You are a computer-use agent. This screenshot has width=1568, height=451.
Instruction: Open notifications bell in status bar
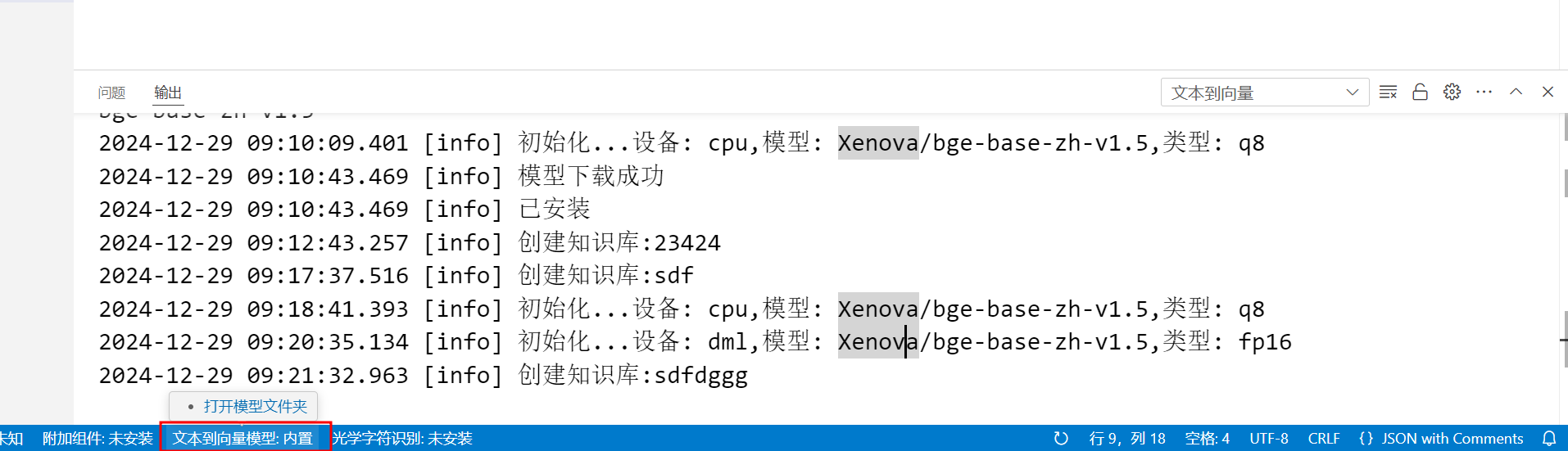(x=1549, y=439)
